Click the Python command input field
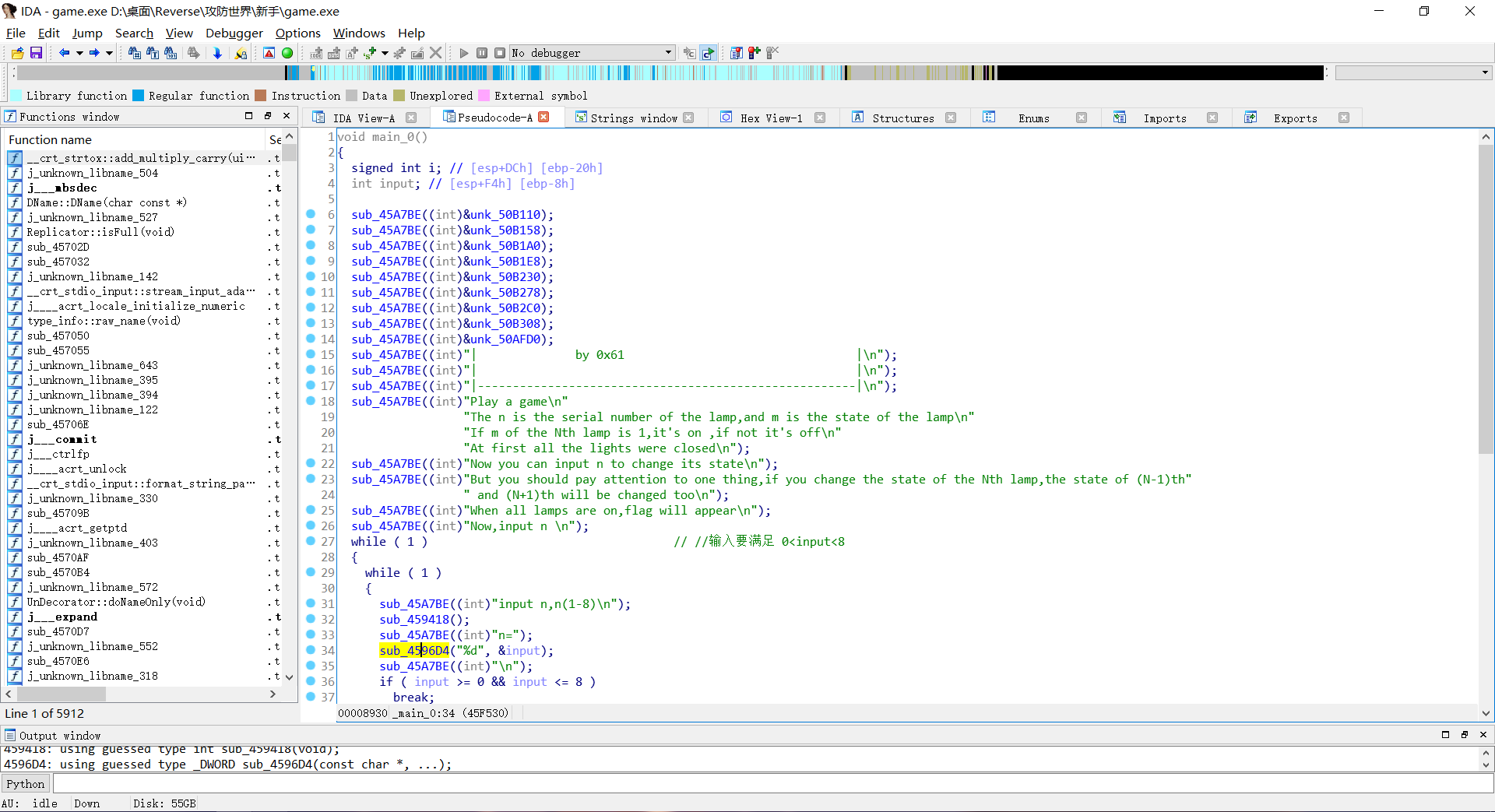The width and height of the screenshot is (1495, 812). [772, 784]
